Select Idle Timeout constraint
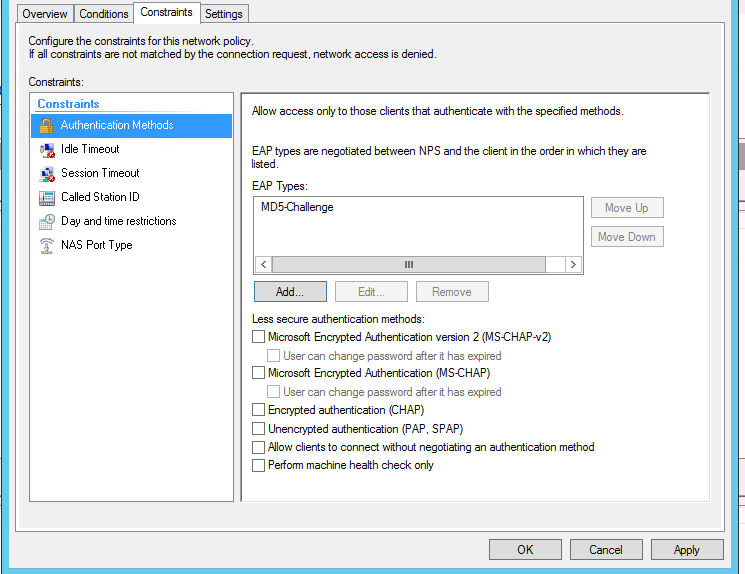Viewport: 745px width, 574px height. [x=132, y=149]
